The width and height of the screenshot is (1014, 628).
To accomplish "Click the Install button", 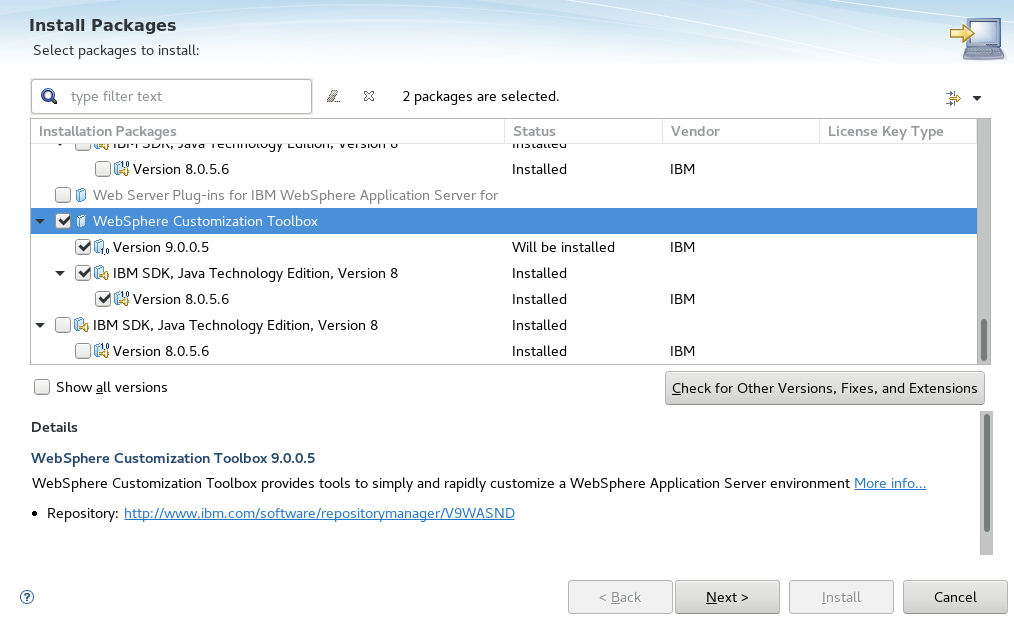I will coord(841,597).
